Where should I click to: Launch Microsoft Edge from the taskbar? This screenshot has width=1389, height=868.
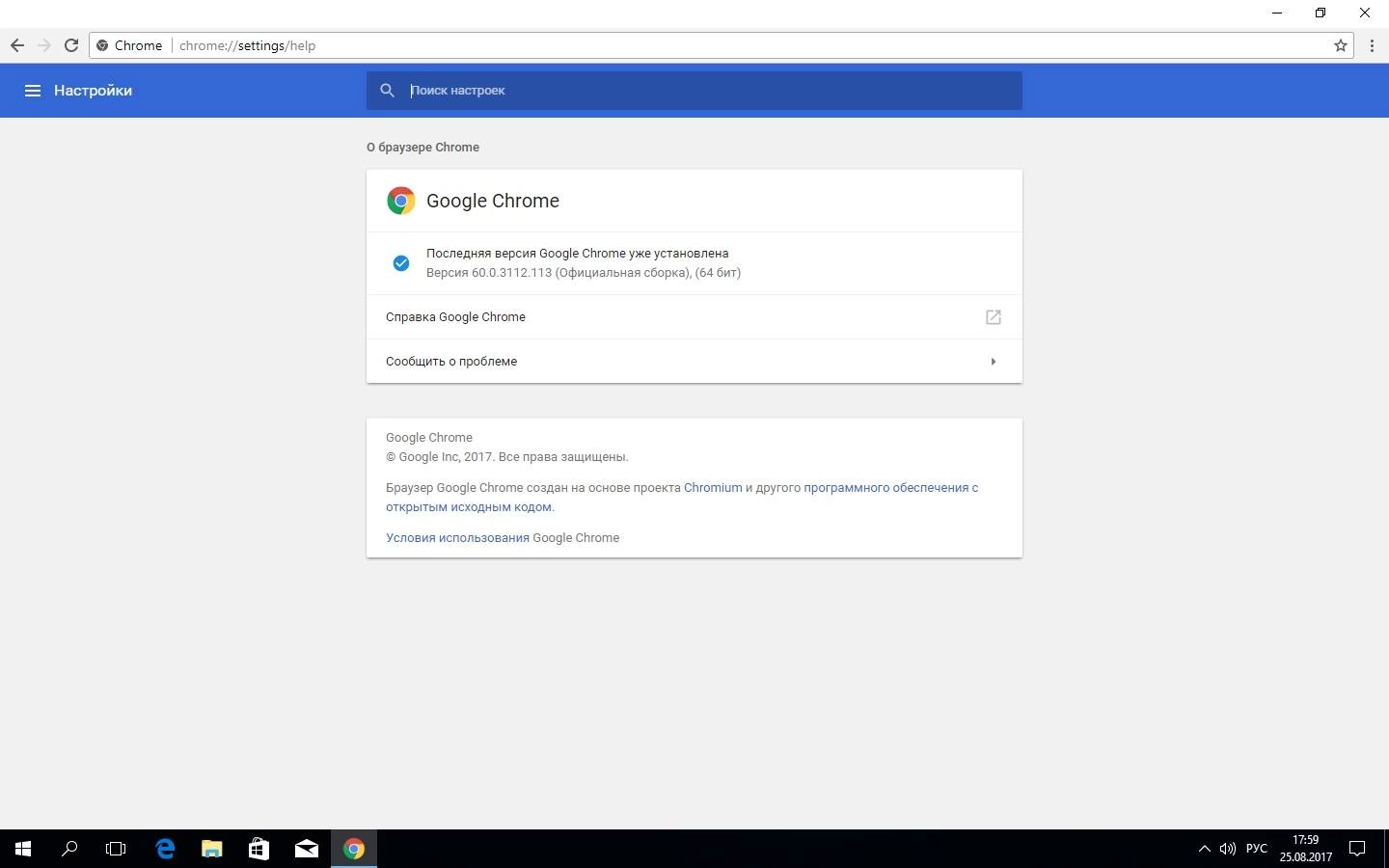coord(165,849)
